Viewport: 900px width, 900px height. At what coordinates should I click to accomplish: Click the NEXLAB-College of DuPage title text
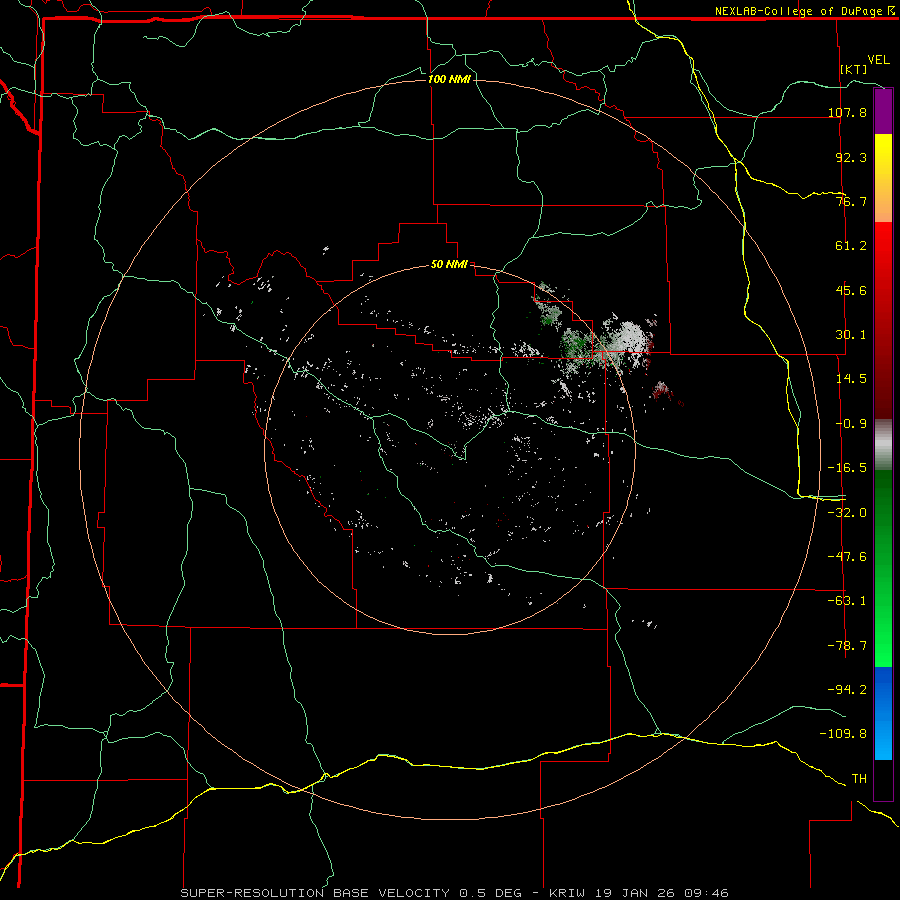pos(799,11)
